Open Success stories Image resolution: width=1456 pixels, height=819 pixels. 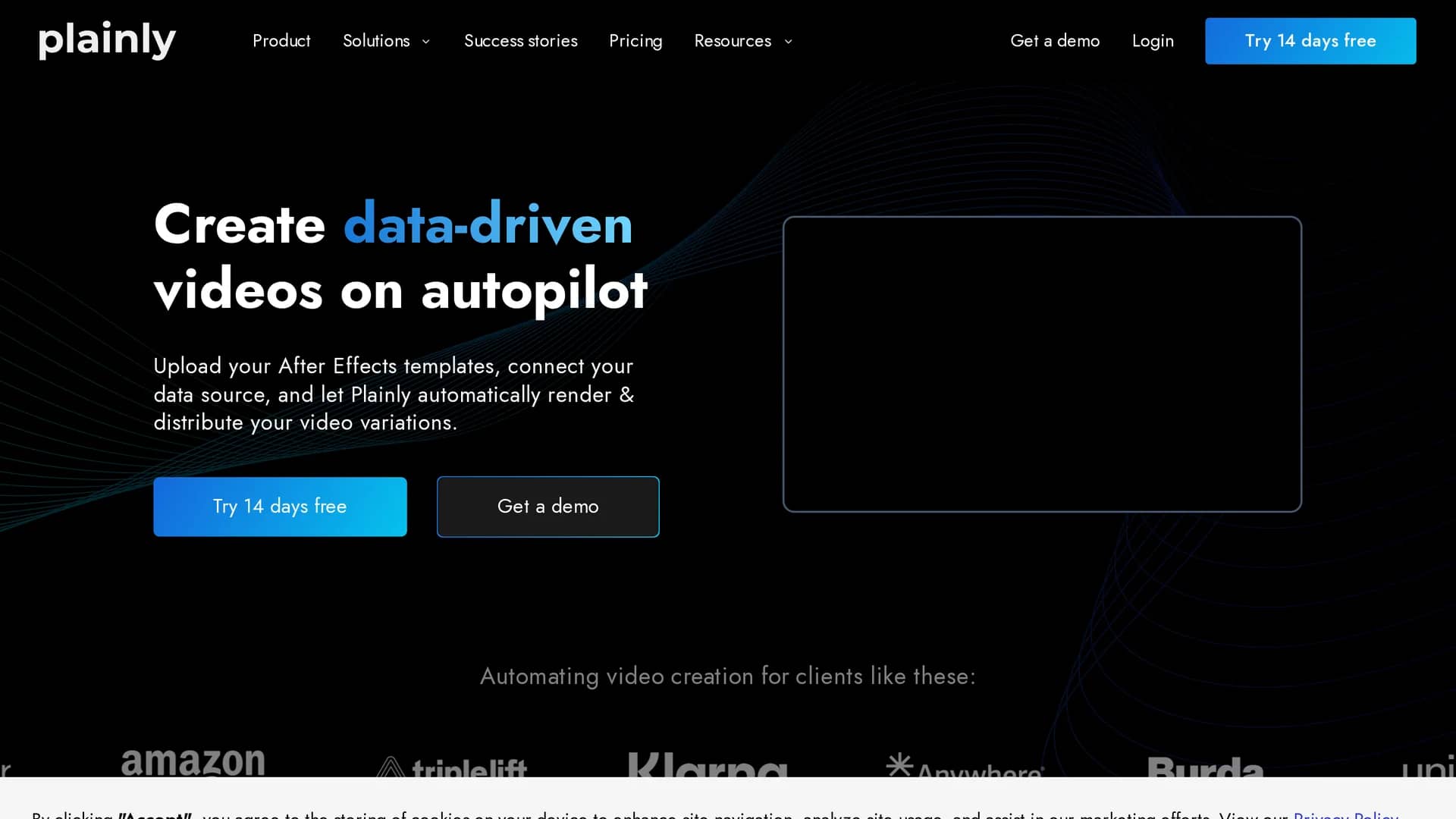pos(520,41)
